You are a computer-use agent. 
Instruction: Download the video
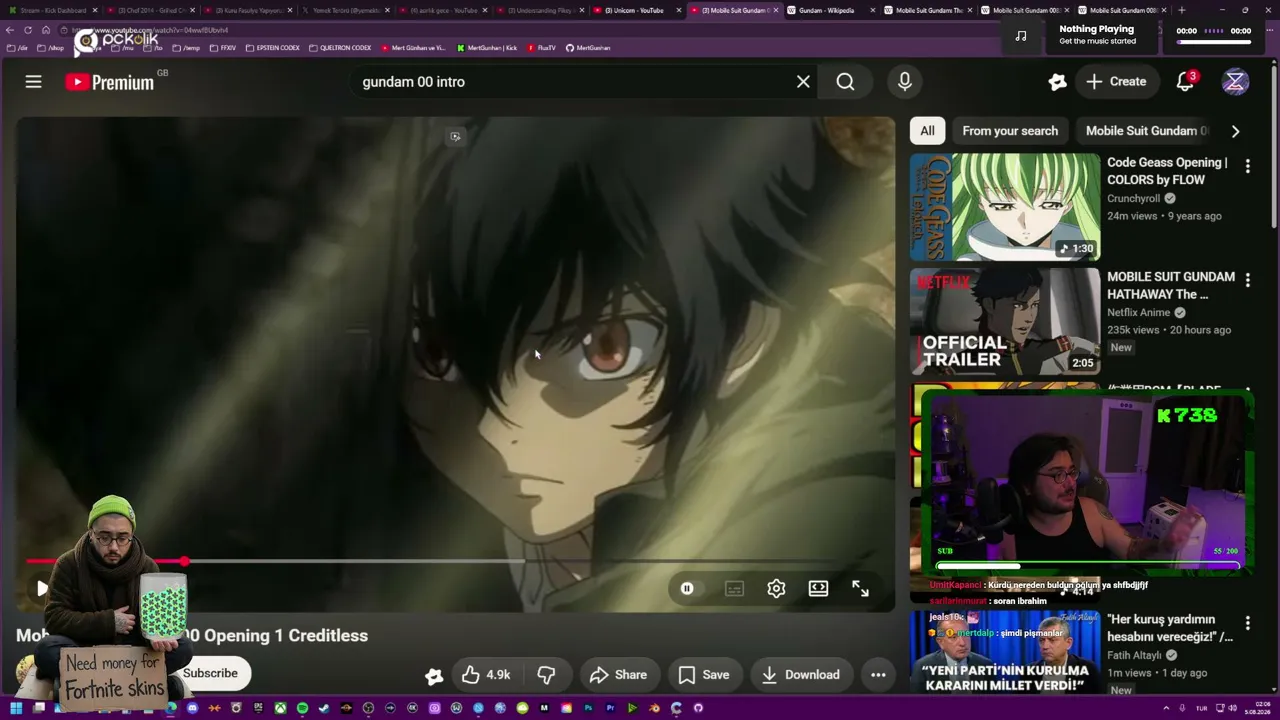click(x=801, y=675)
